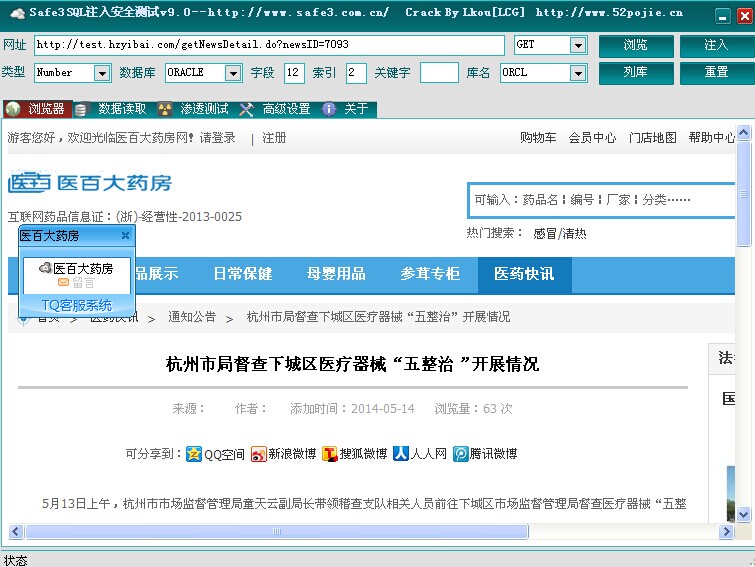Viewport: 755px width, 567px height.
Task: Click the 医百大药房 site logo
Action: point(90,183)
